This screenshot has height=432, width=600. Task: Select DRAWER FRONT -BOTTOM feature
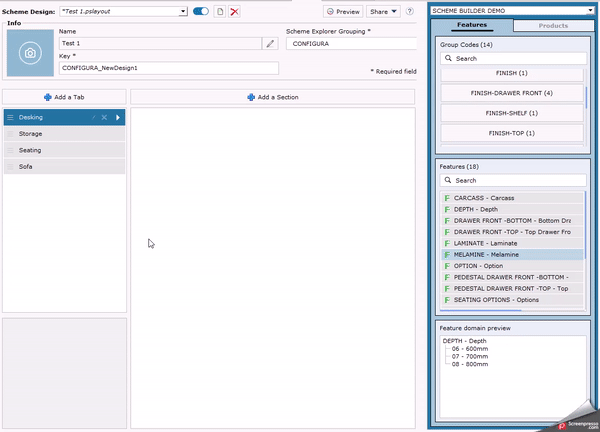pos(512,221)
